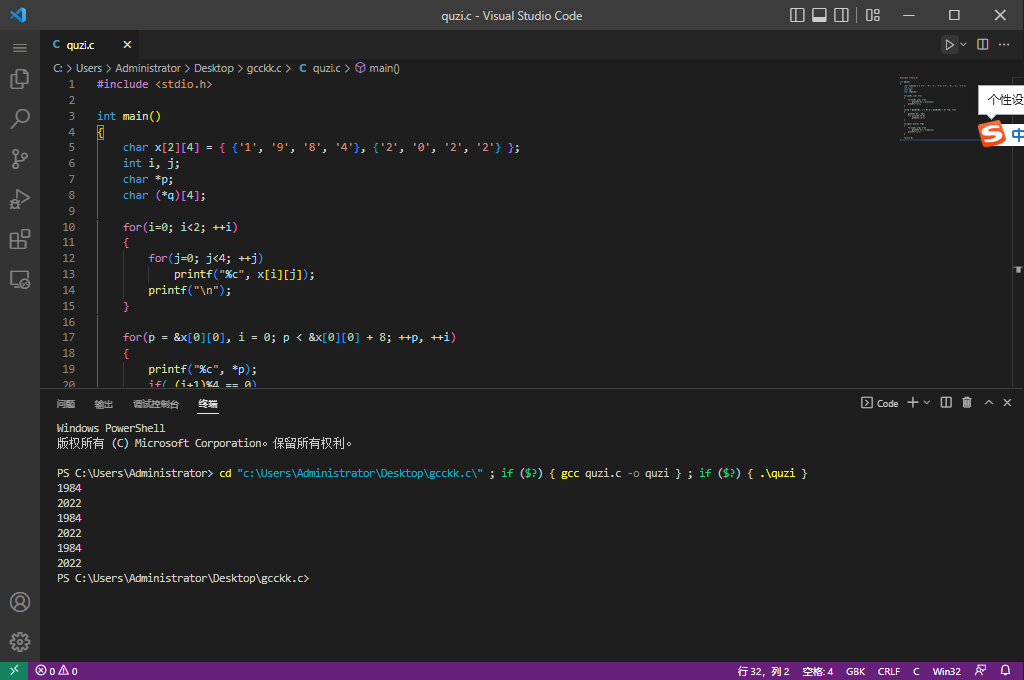1024x680 pixels.
Task: Toggle the secondary side bar layout button
Action: tap(842, 15)
